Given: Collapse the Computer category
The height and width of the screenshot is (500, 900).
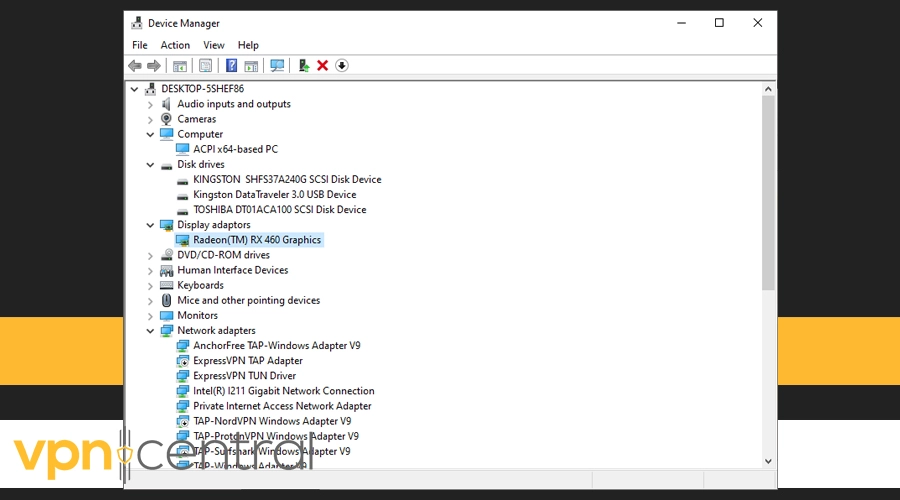Looking at the screenshot, I should point(150,134).
